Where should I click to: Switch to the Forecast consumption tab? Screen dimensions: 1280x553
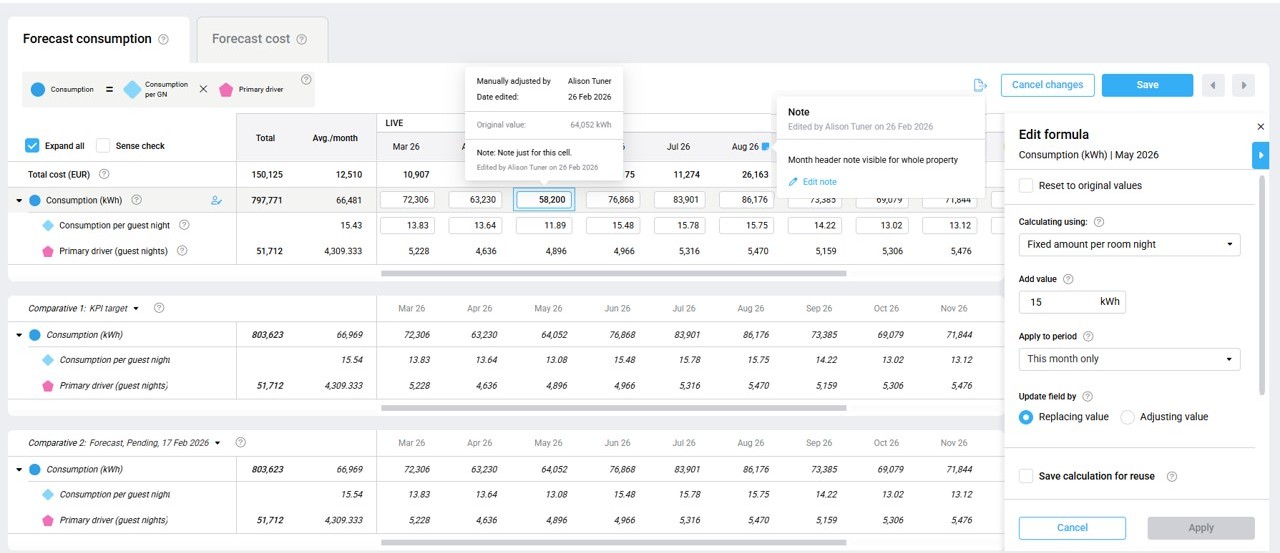pos(96,40)
